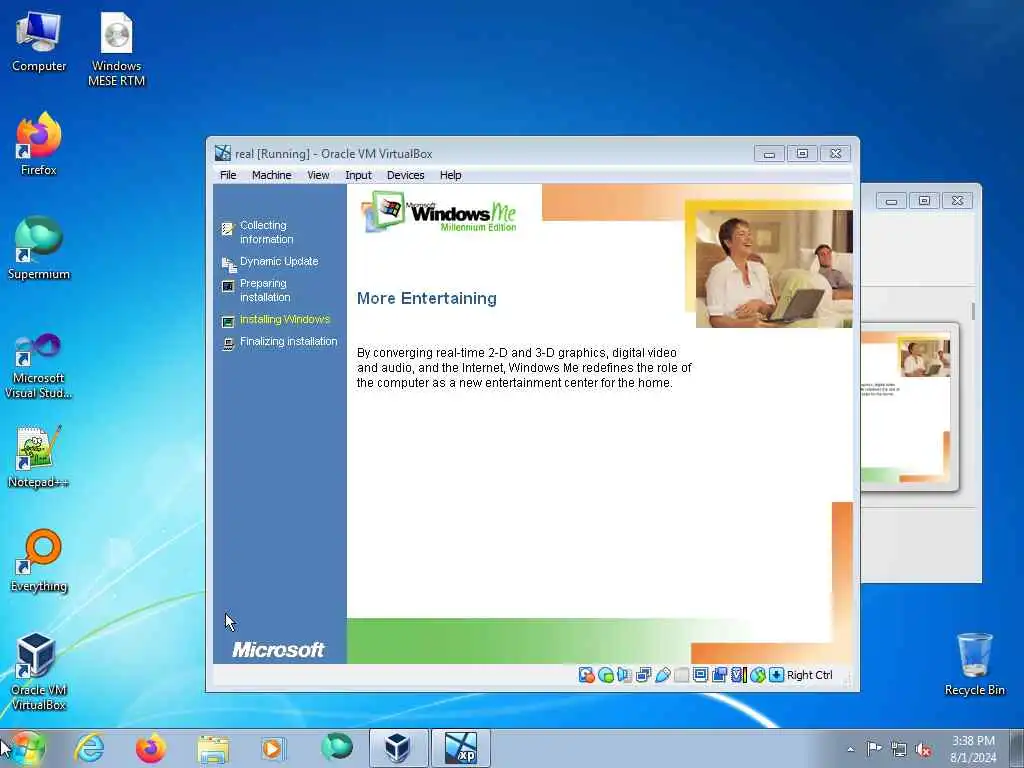Click the mouse integration indicator icon
1024x768 pixels.
(x=757, y=675)
